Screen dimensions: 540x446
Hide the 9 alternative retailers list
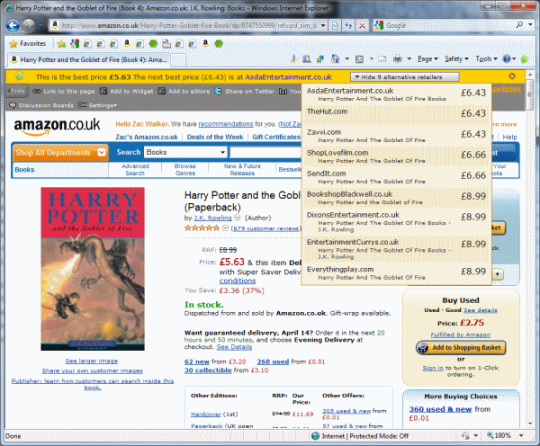404,77
